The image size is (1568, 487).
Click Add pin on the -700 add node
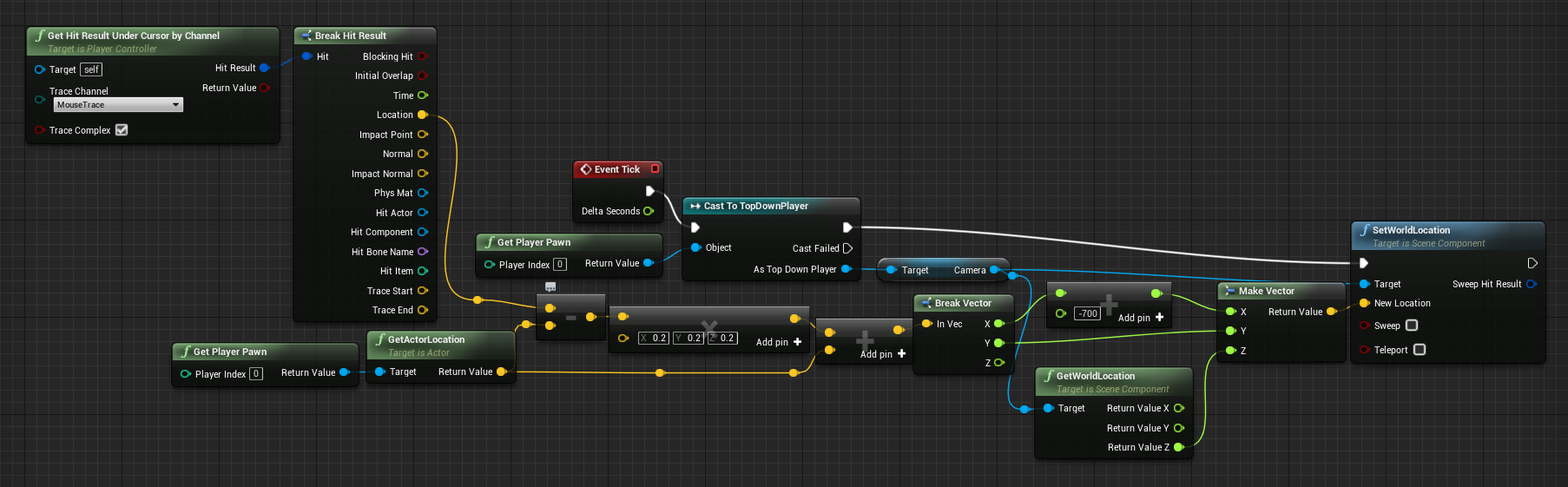[1141, 318]
